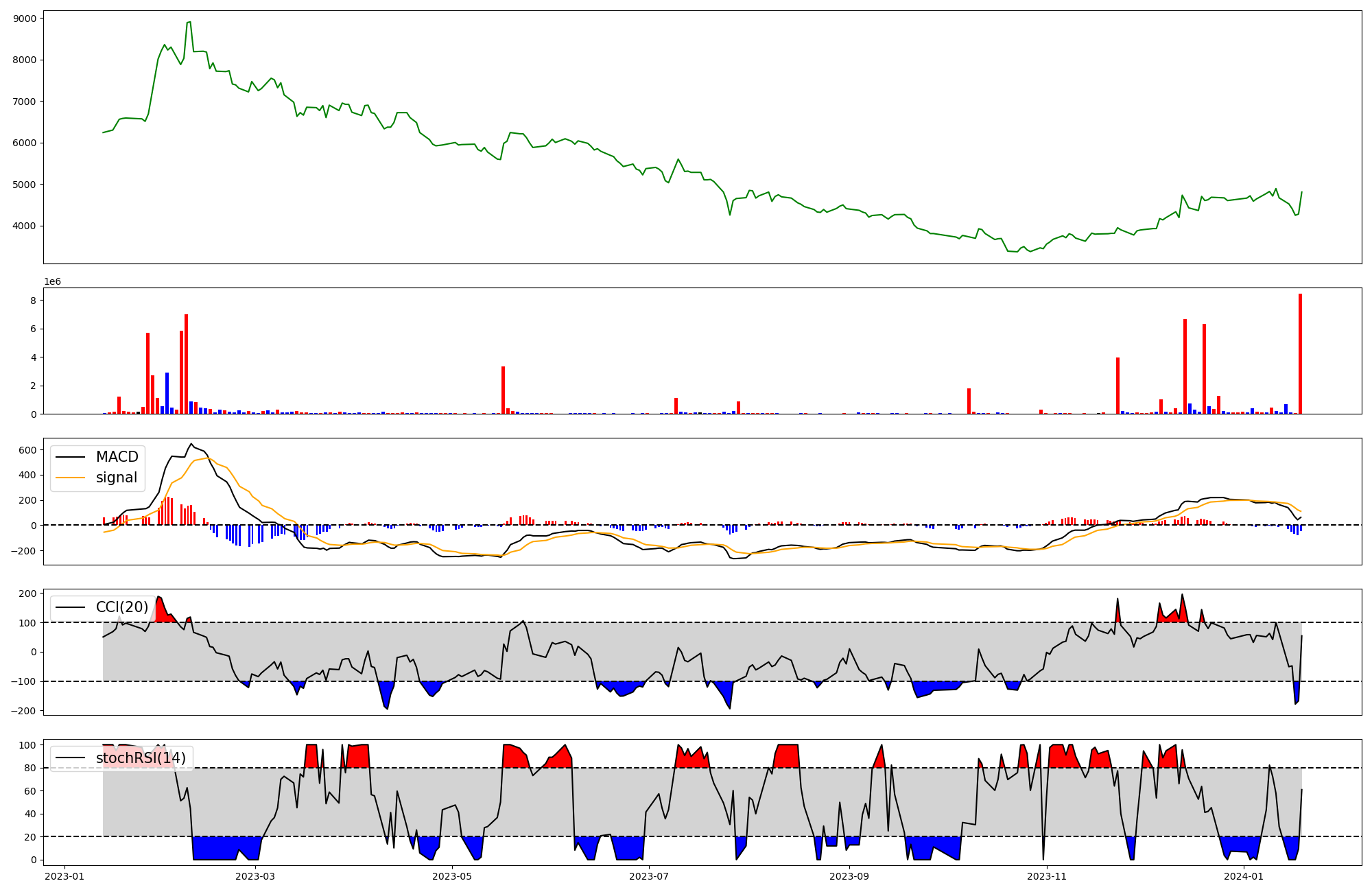Click the orange signal legend line sample
The image size is (1372, 892).
click(71, 478)
